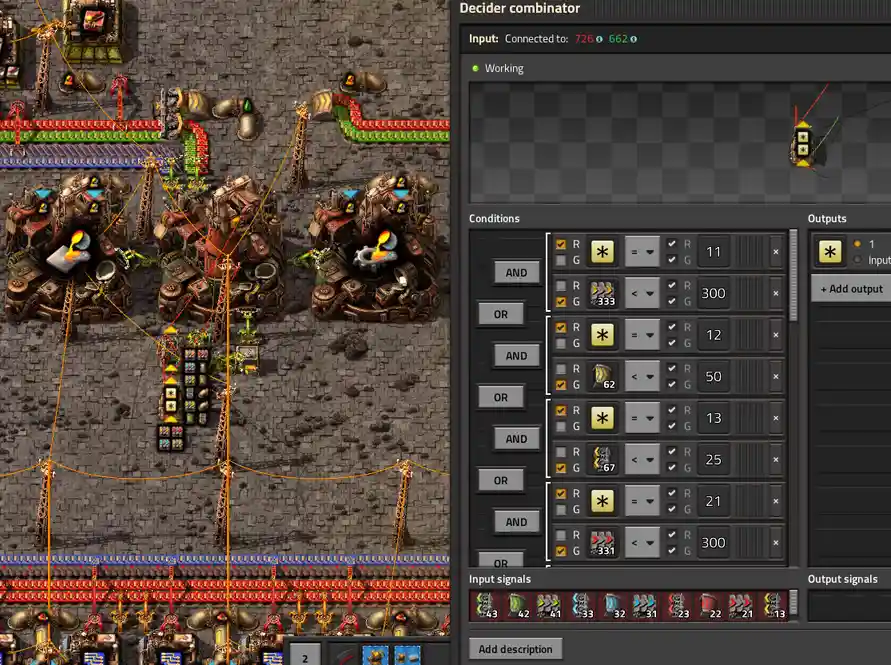Screen dimensions: 891x665
Task: Change the red belt 331 signal slot
Action: point(602,542)
